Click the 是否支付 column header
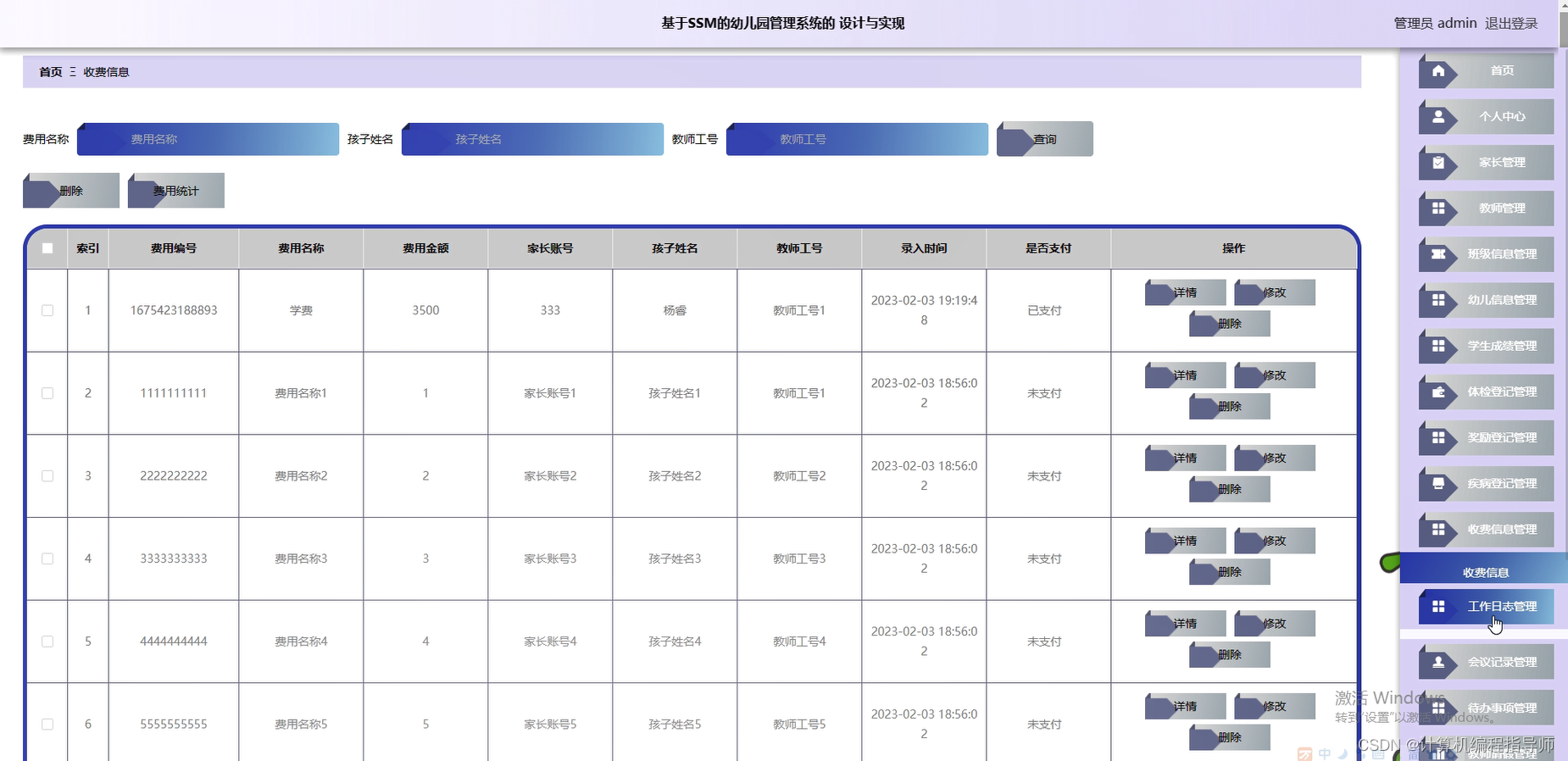This screenshot has height=761, width=1568. 1048,248
